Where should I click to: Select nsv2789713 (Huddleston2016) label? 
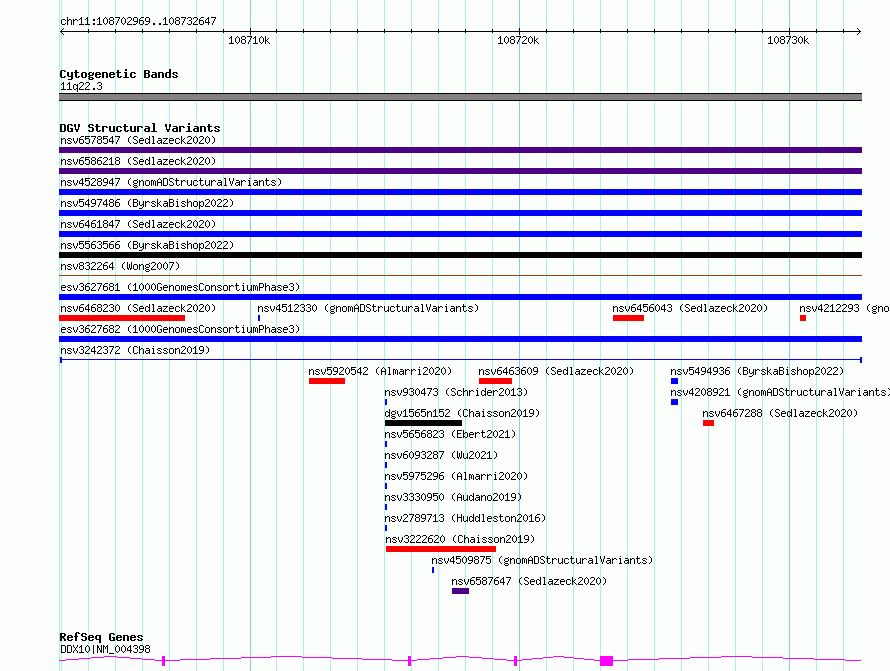point(465,518)
